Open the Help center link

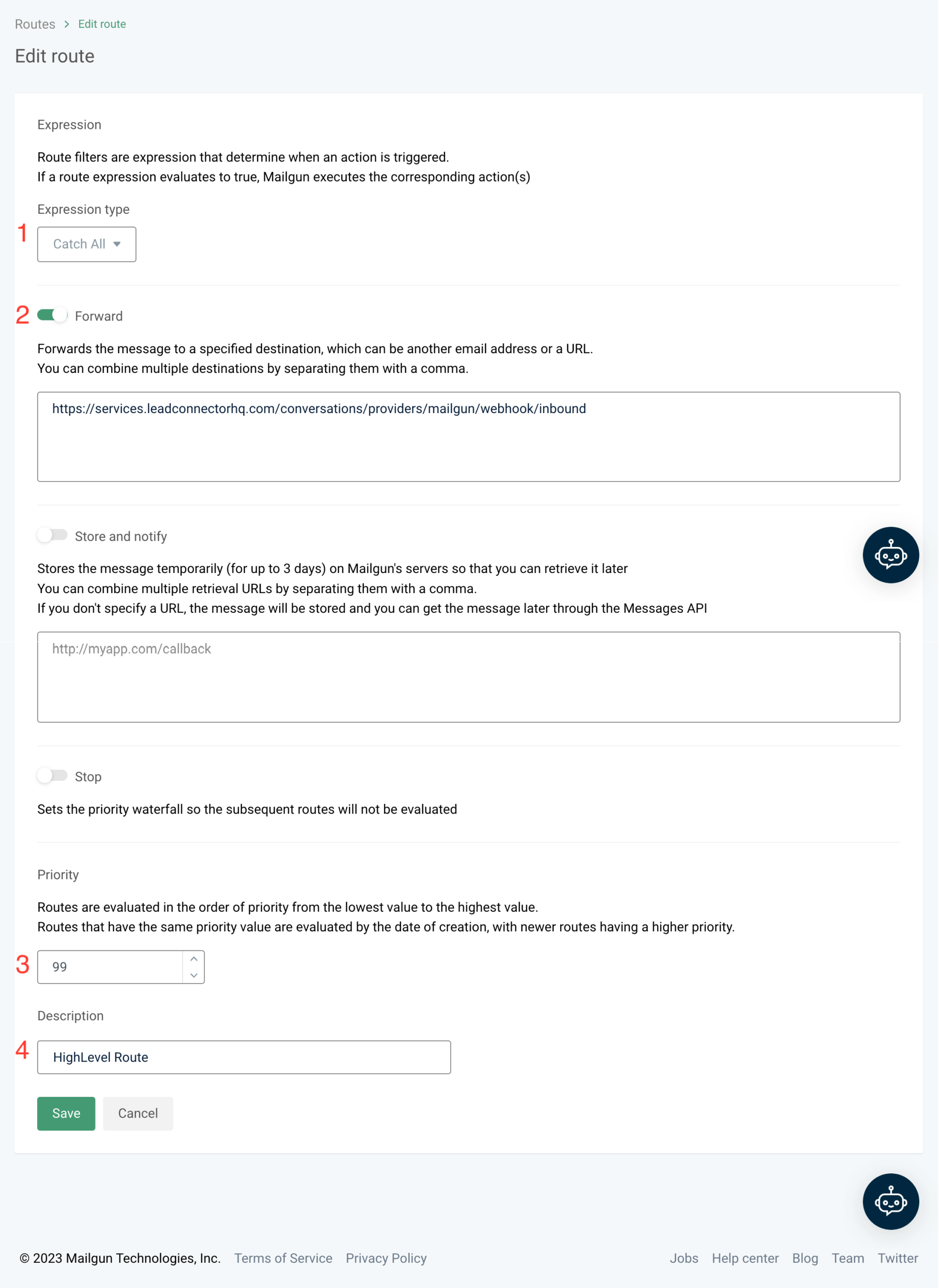pos(745,1258)
